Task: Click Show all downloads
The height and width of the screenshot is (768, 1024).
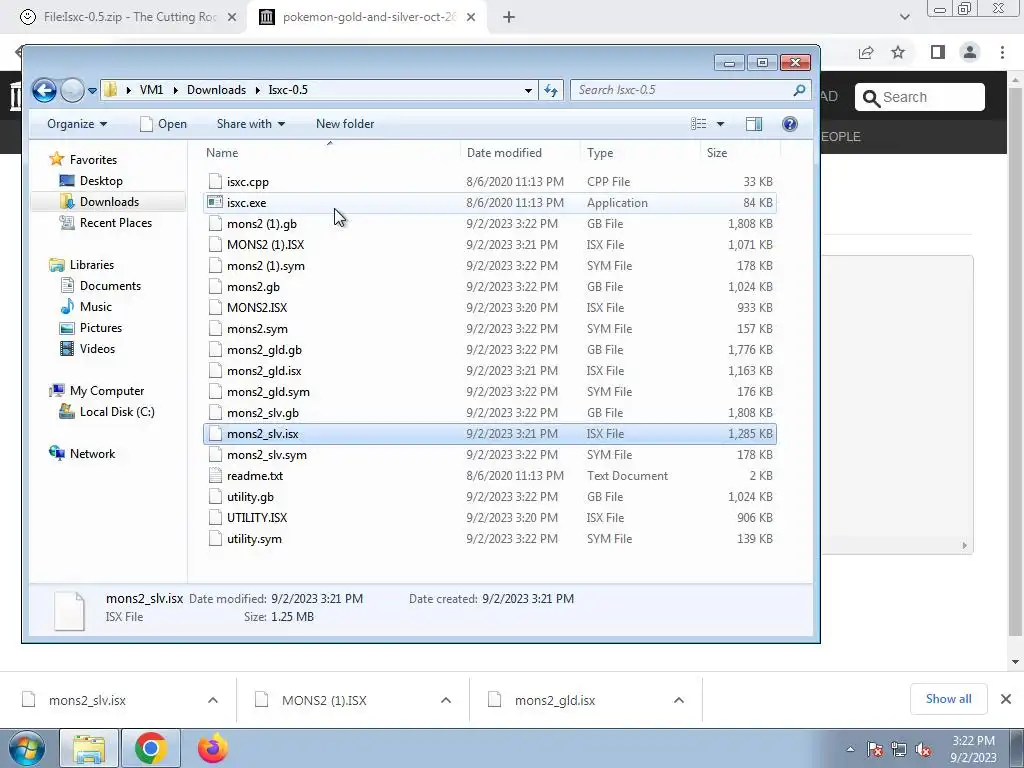Action: pyautogui.click(x=948, y=699)
